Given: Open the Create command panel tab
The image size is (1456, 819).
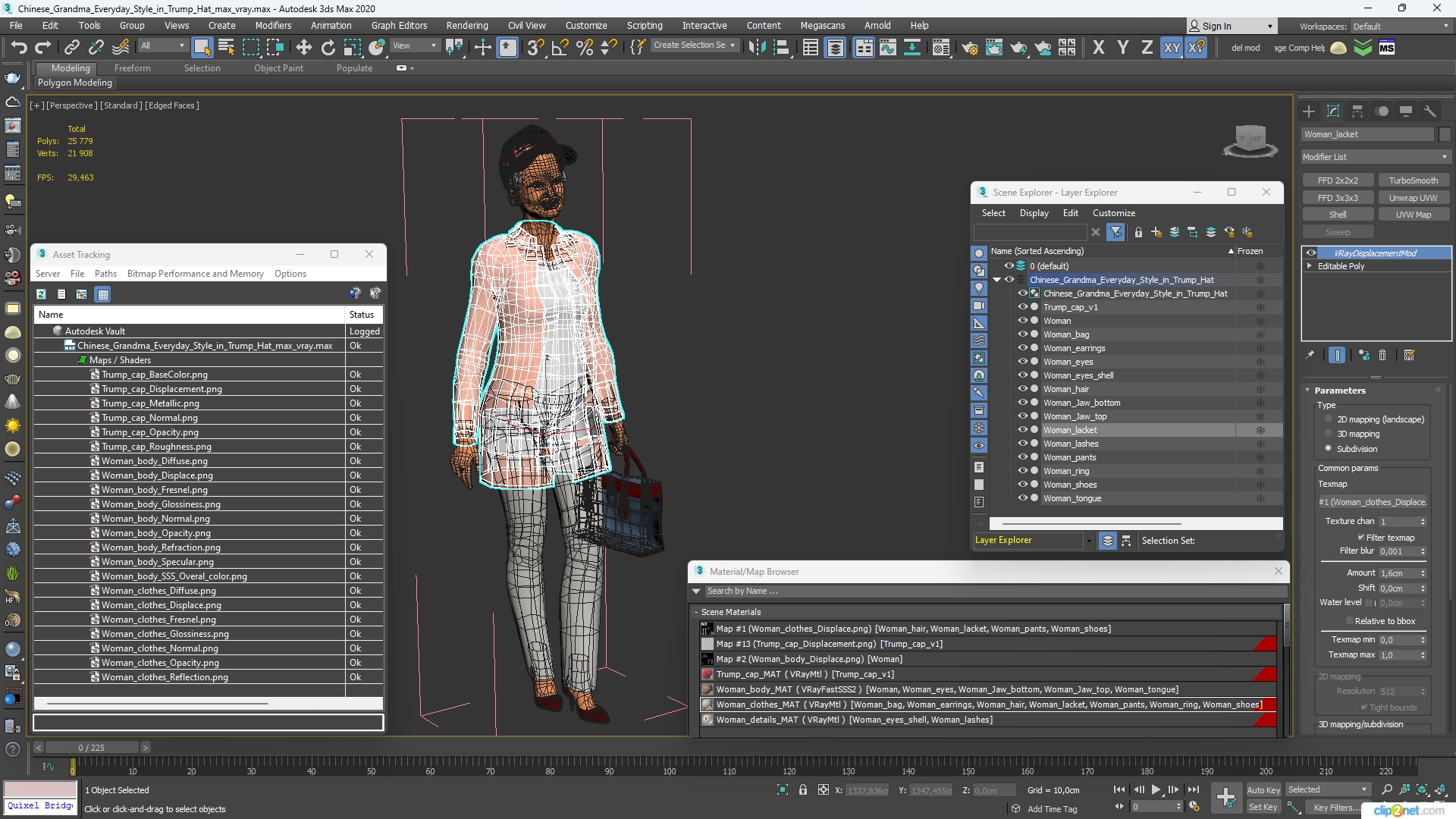Looking at the screenshot, I should point(1309,111).
